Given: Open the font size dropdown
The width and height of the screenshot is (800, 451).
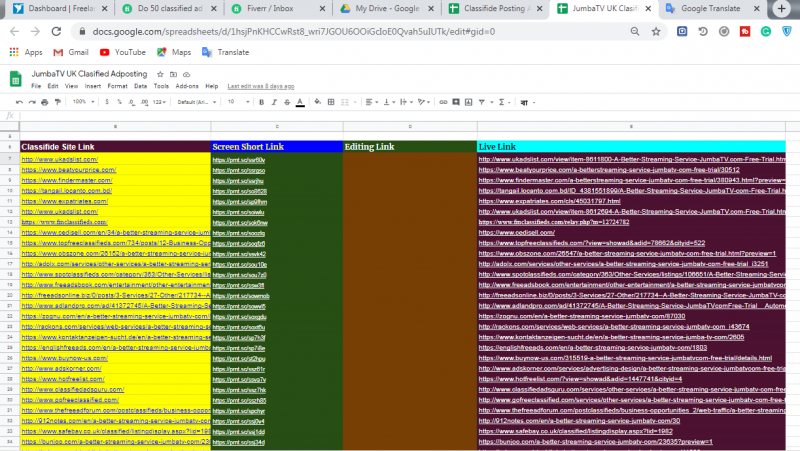Looking at the screenshot, I should click(238, 102).
